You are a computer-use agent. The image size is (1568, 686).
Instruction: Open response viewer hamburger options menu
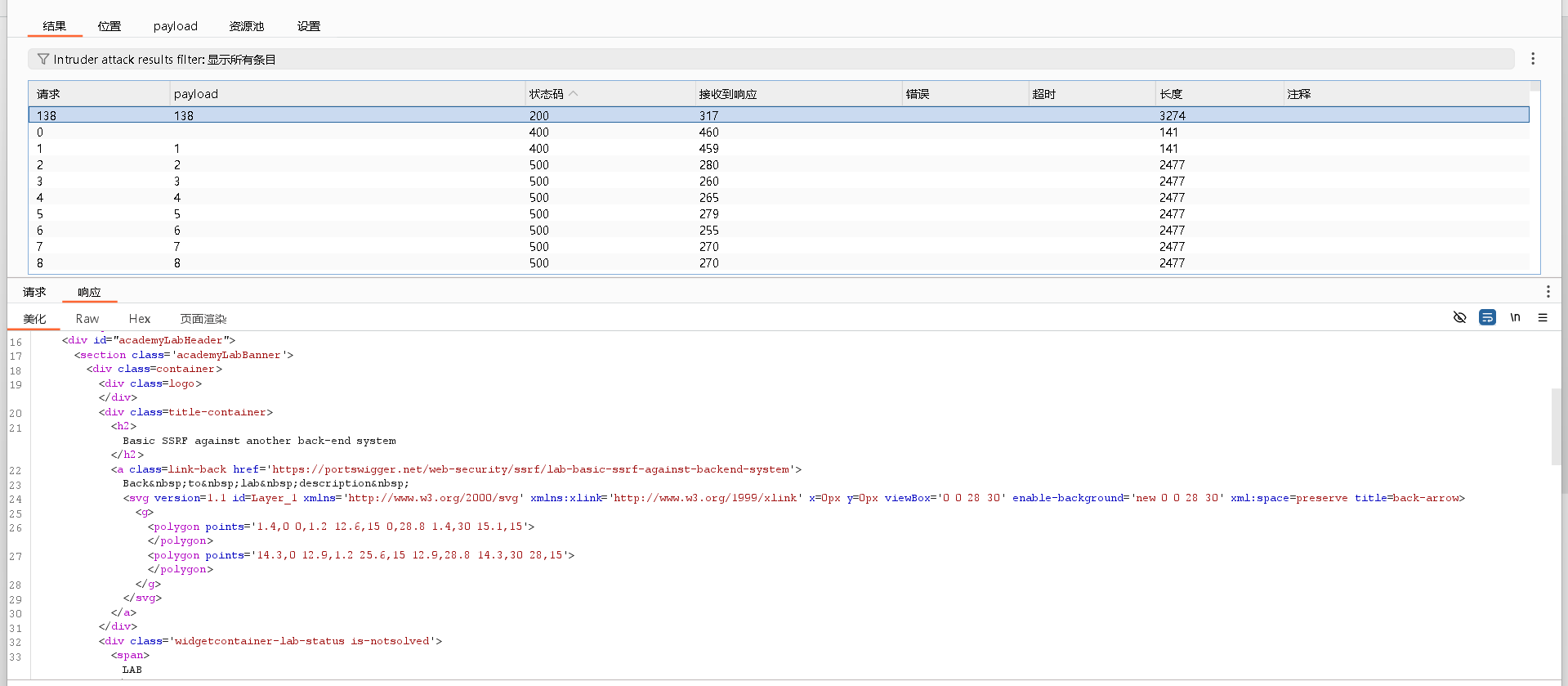[x=1543, y=317]
